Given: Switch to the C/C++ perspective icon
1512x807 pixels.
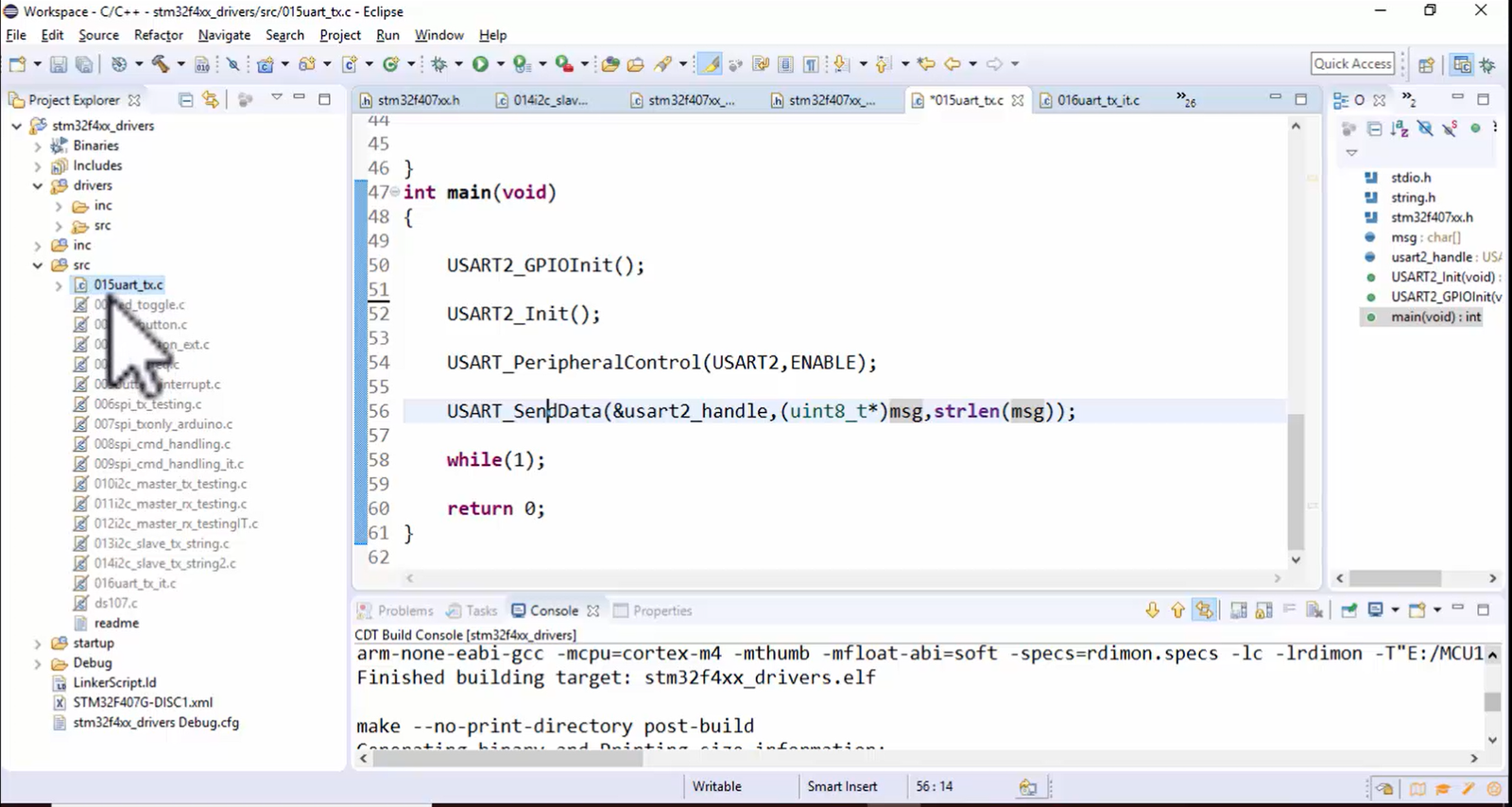Looking at the screenshot, I should (1462, 64).
